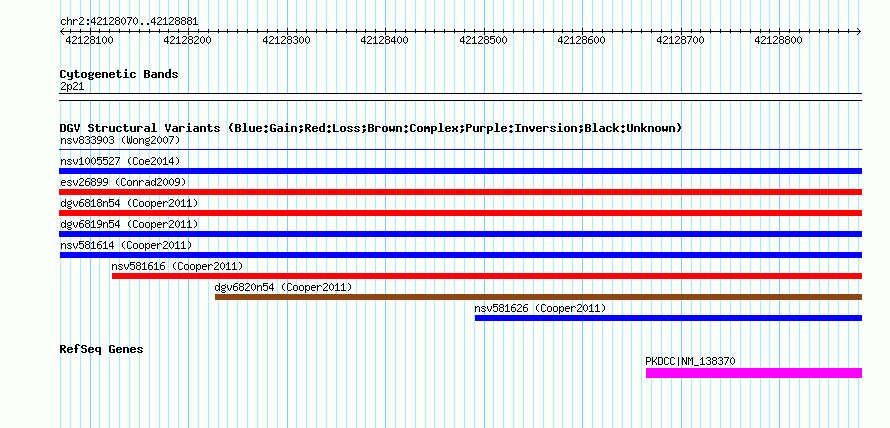This screenshot has height=428, width=890.
Task: Click ruler position 42128200
Action: point(187,40)
